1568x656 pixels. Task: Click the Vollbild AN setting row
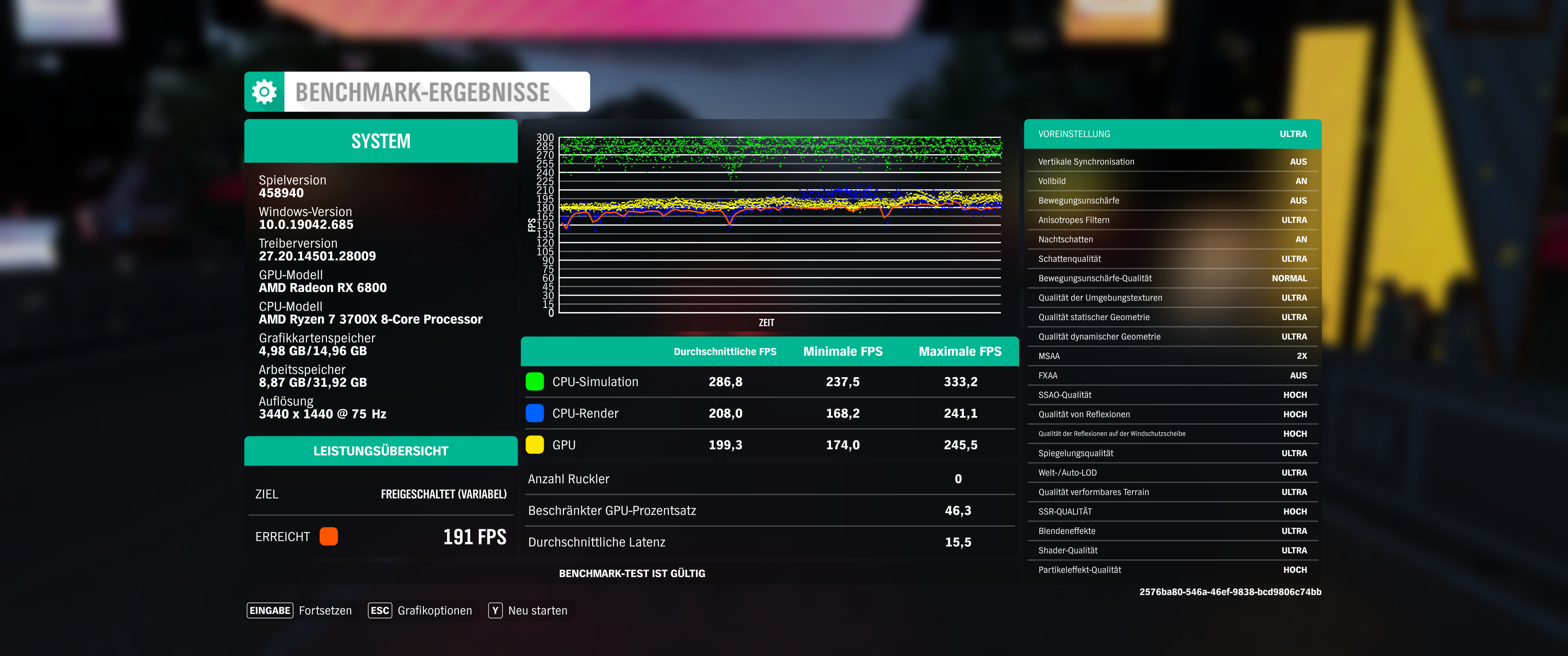pos(1172,181)
